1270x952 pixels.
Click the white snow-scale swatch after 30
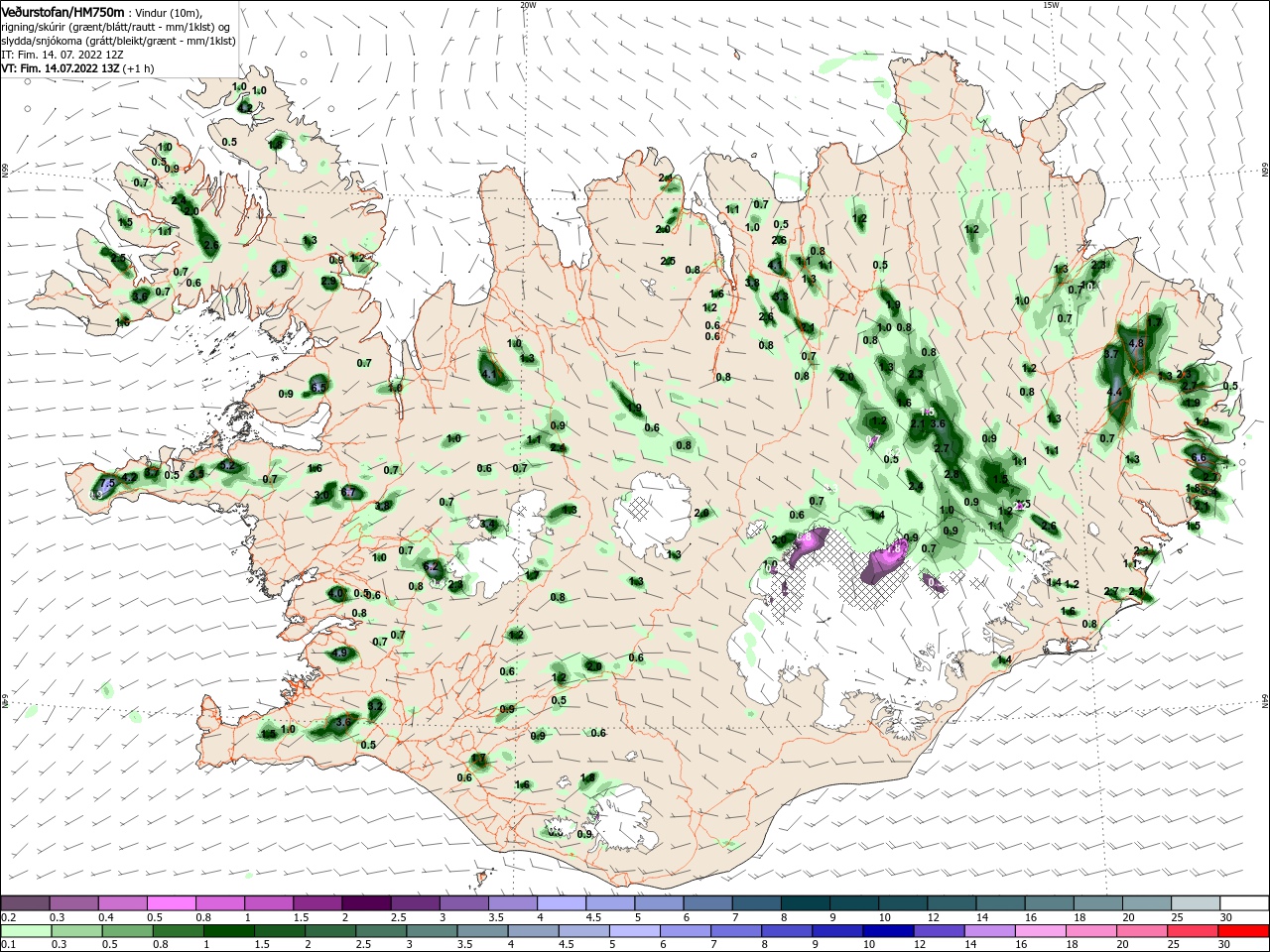tap(1244, 903)
